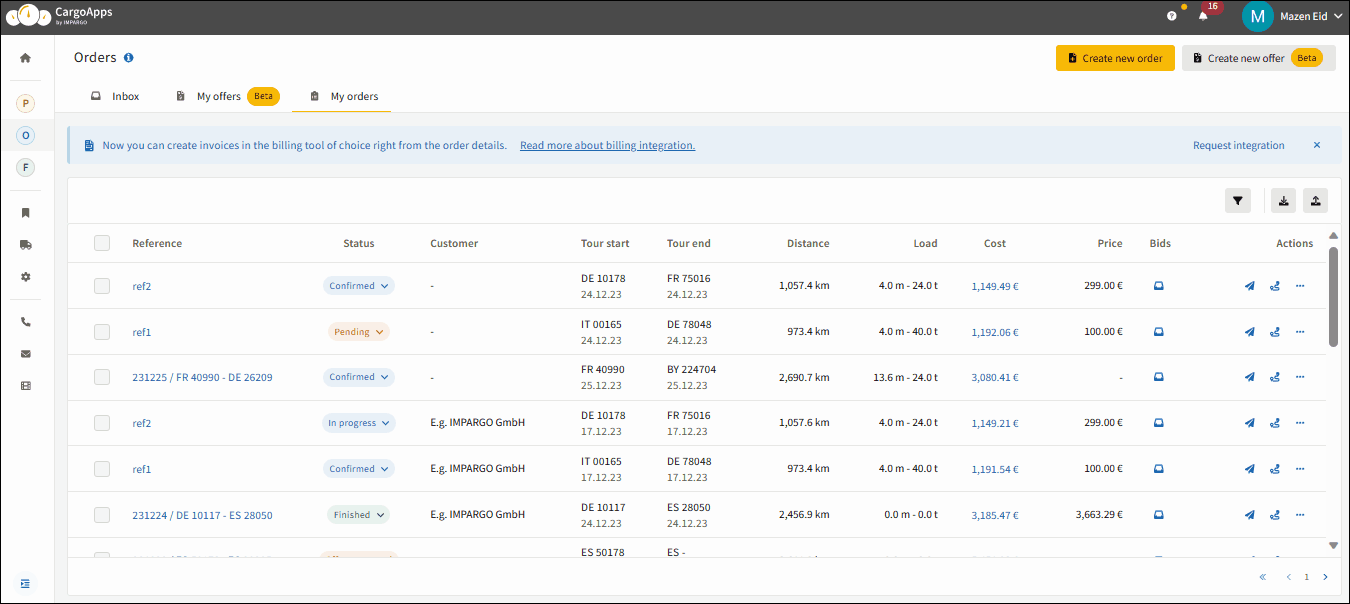This screenshot has width=1350, height=604.
Task: Open the filter funnel icon
Action: point(1238,201)
